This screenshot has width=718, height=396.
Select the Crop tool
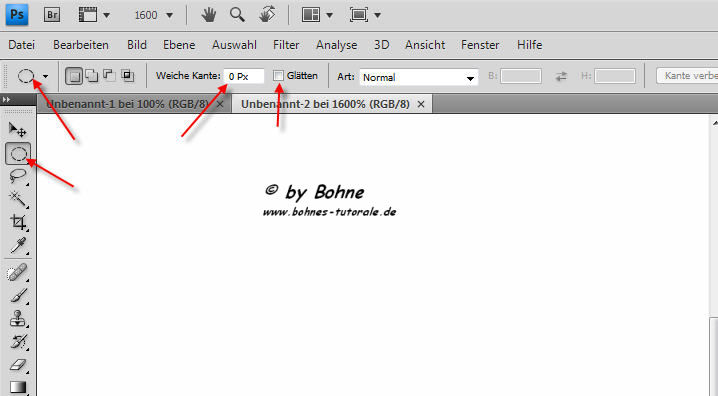pos(18,222)
